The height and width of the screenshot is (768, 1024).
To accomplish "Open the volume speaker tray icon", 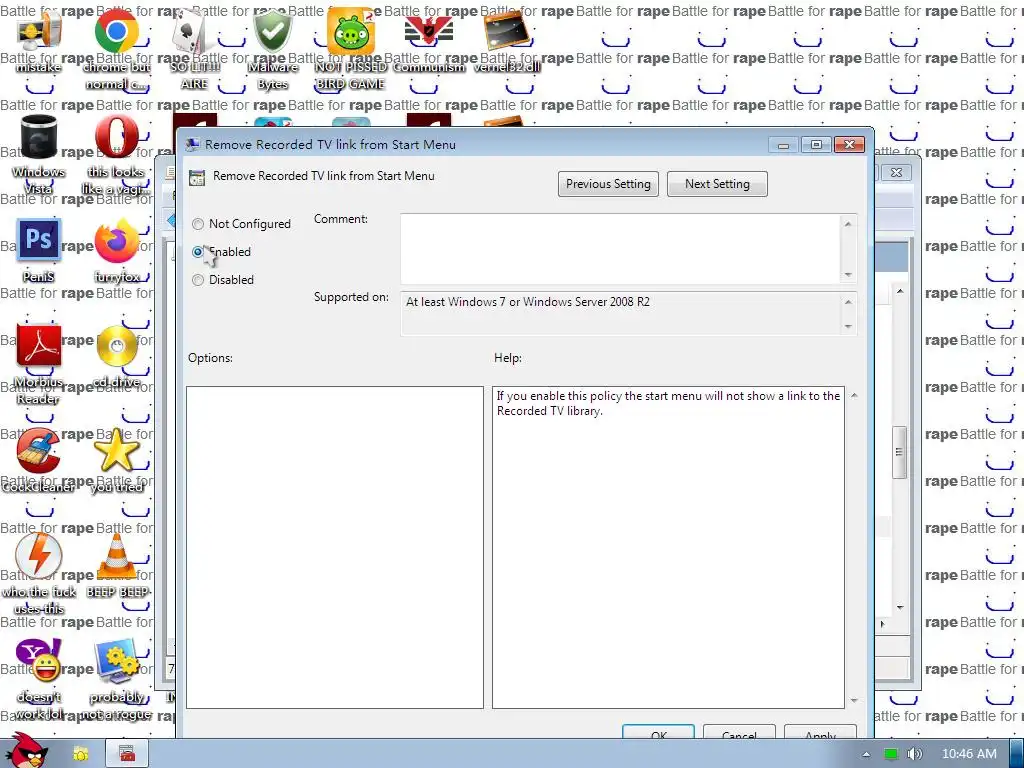I will click(915, 754).
